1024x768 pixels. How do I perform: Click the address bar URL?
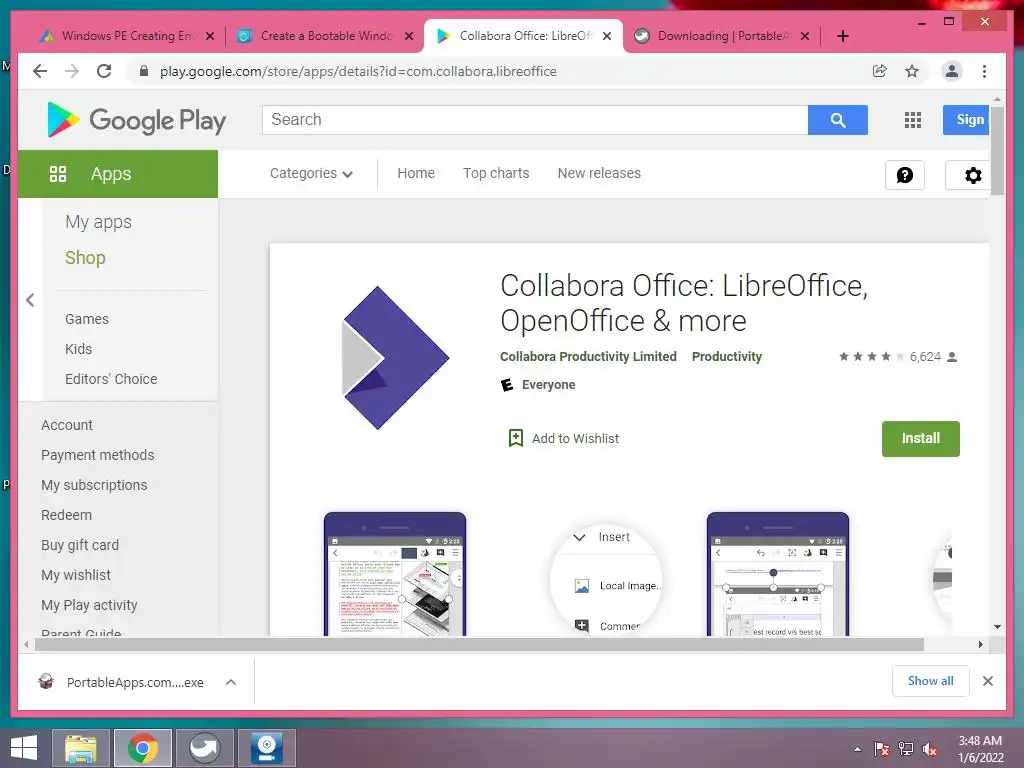click(x=358, y=71)
